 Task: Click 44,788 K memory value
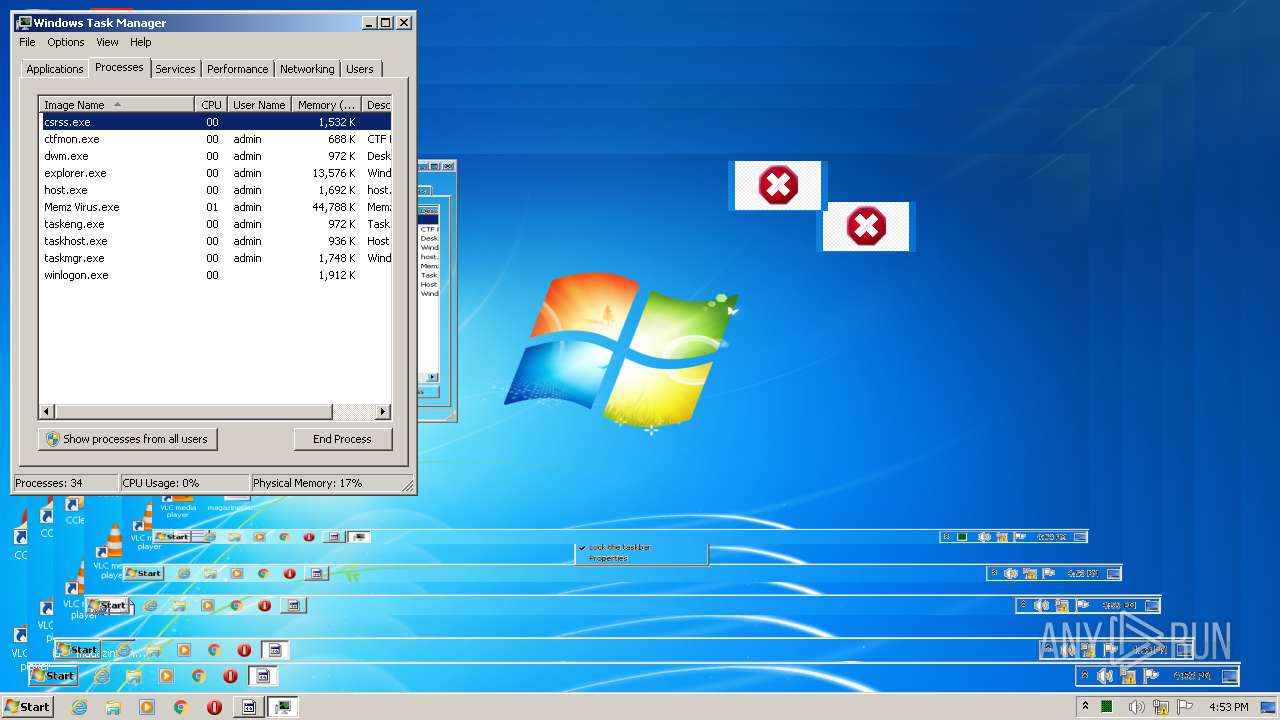(x=334, y=207)
